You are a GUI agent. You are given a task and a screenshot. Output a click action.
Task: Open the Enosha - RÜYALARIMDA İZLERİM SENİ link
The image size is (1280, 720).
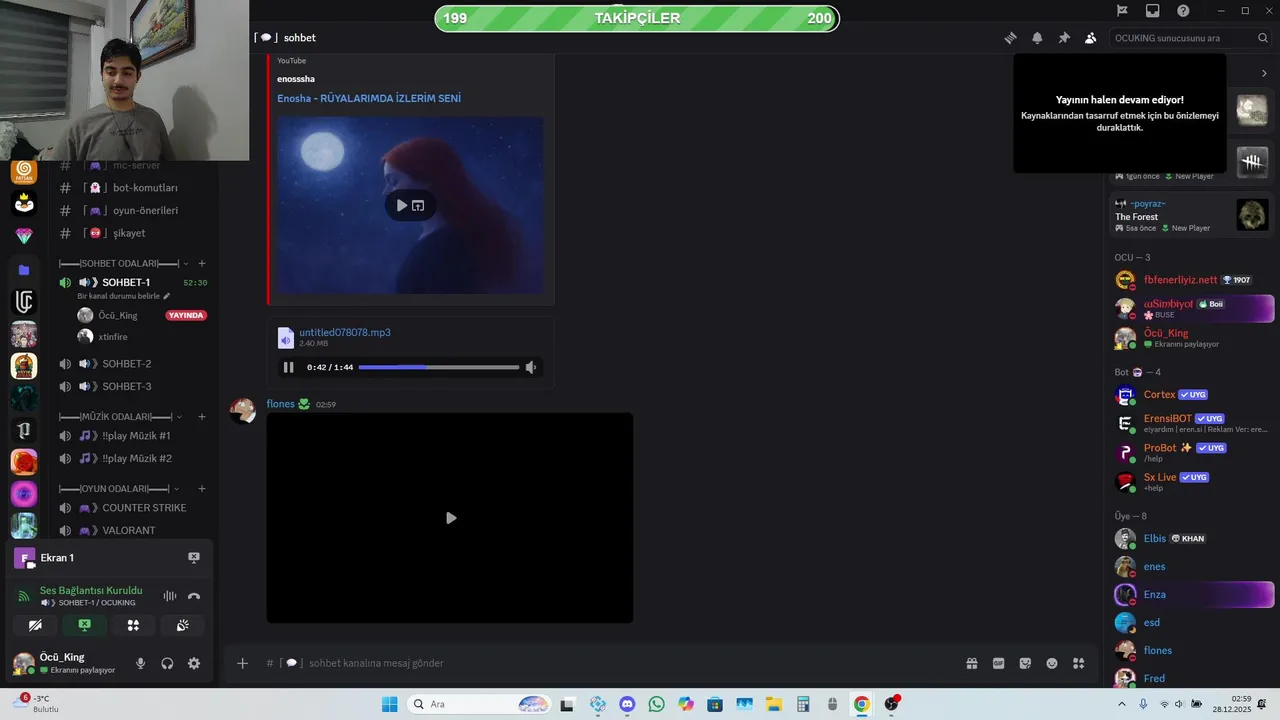tap(369, 98)
